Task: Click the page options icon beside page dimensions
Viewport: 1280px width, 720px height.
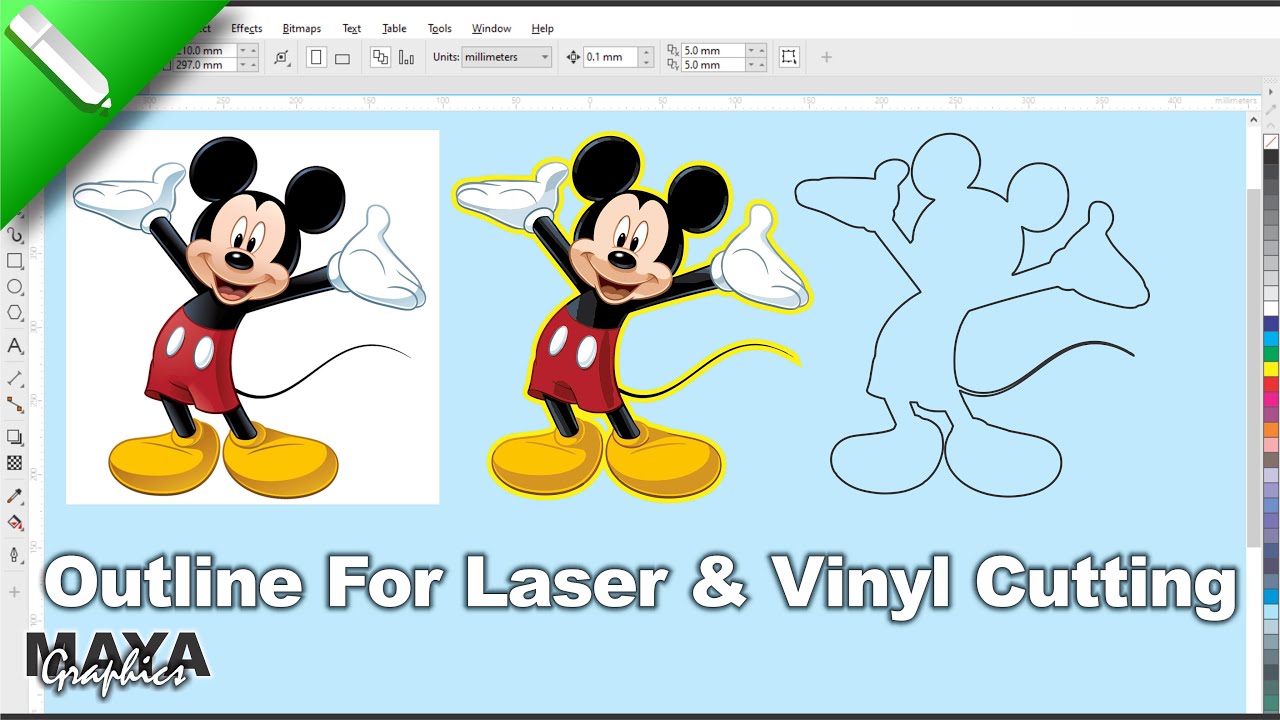Action: (x=282, y=57)
